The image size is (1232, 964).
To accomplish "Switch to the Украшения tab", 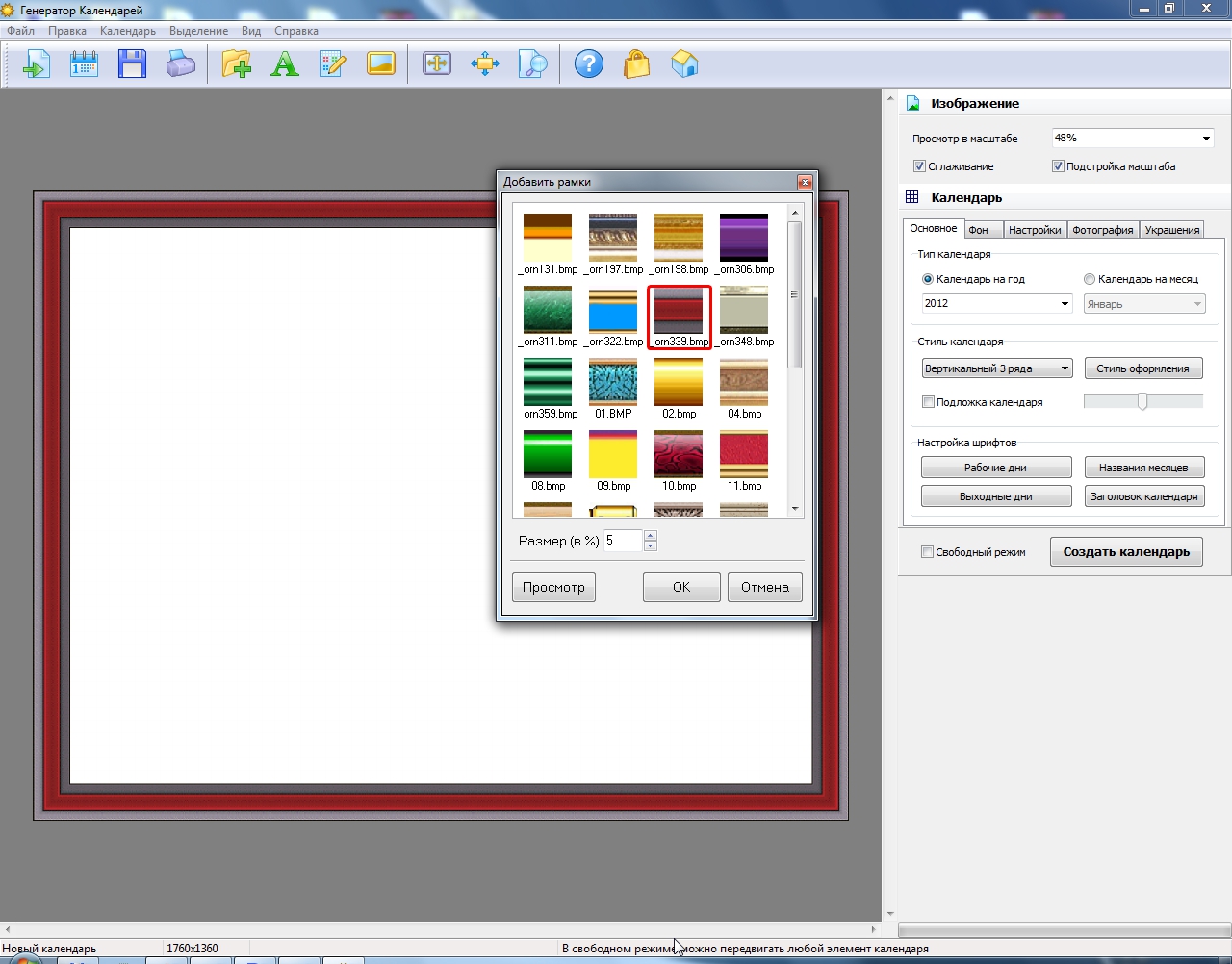I will 1171,230.
